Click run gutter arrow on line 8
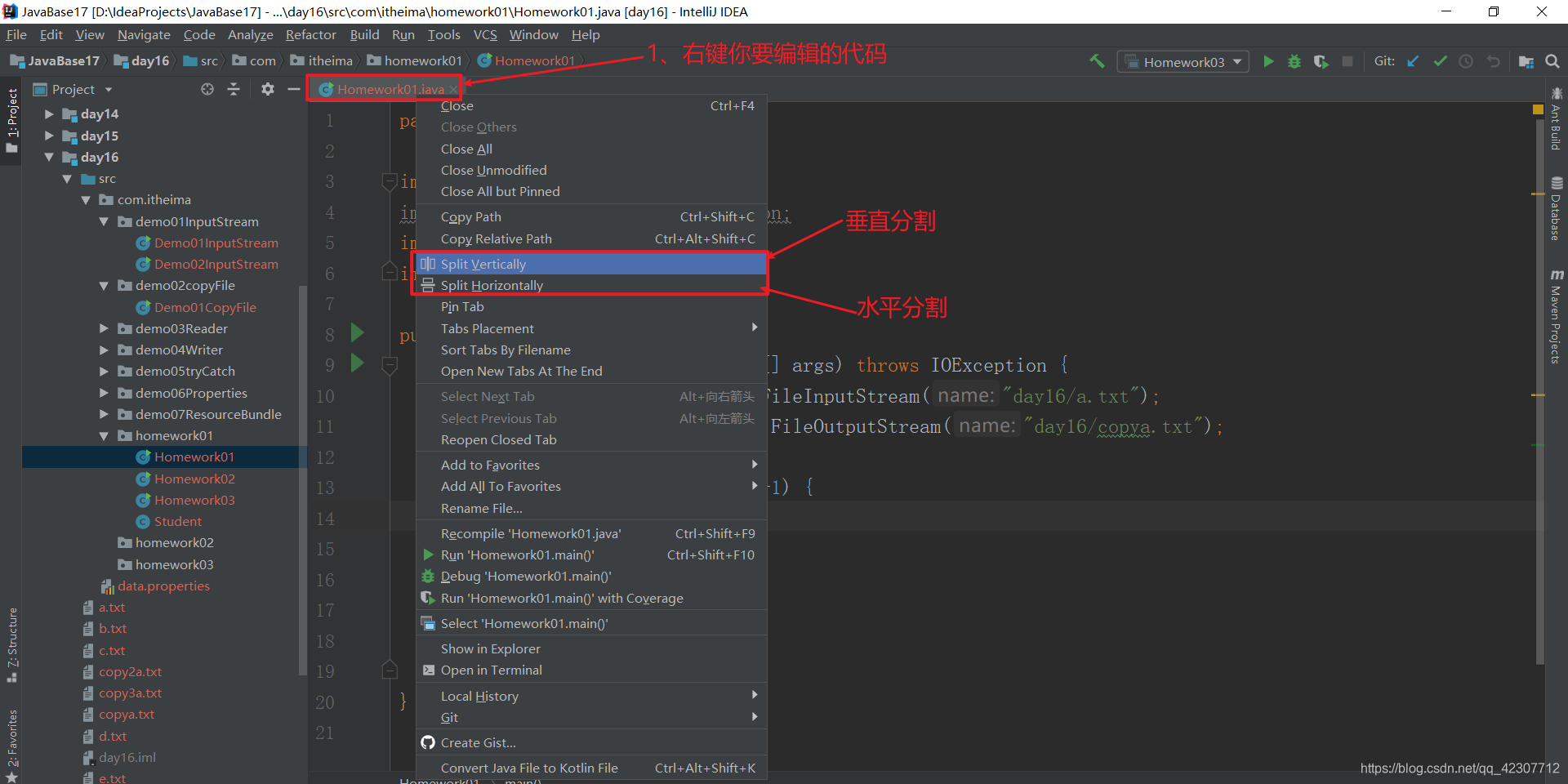This screenshot has height=784, width=1568. (357, 332)
